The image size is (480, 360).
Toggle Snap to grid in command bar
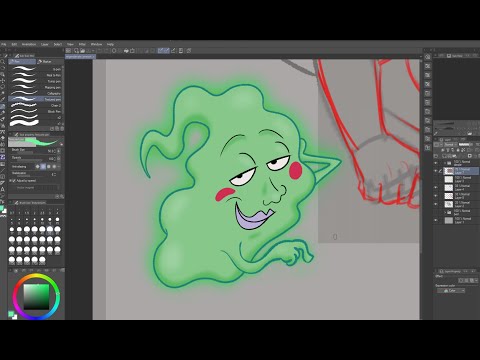click(173, 51)
